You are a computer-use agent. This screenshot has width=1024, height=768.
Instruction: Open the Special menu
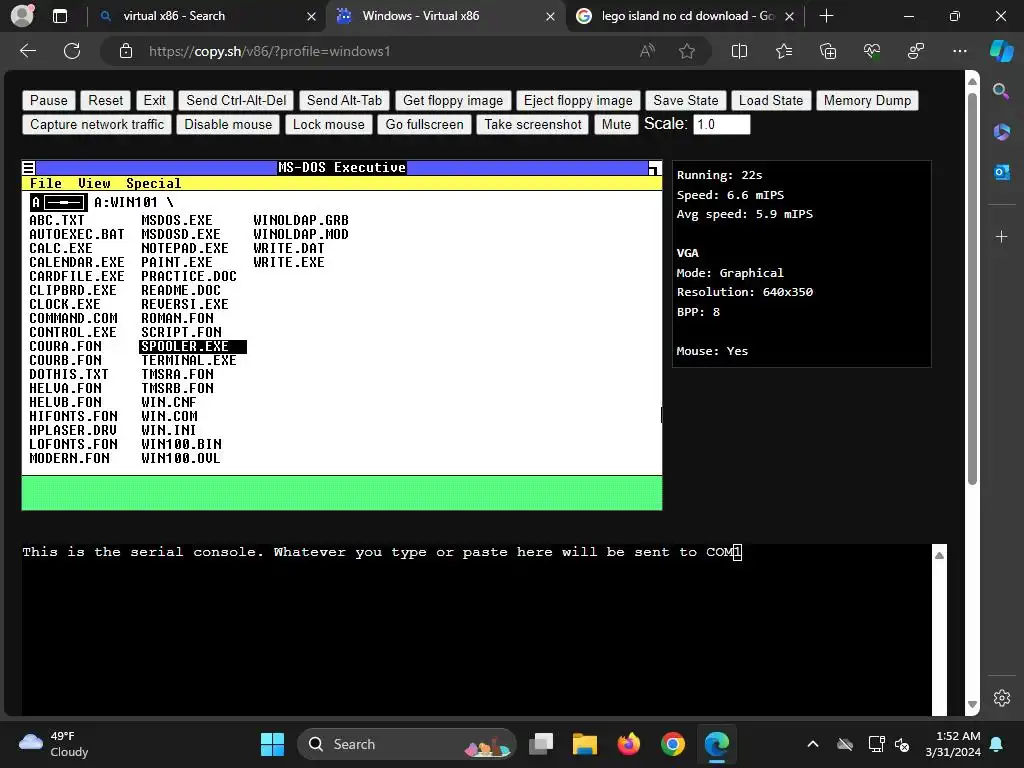point(153,184)
